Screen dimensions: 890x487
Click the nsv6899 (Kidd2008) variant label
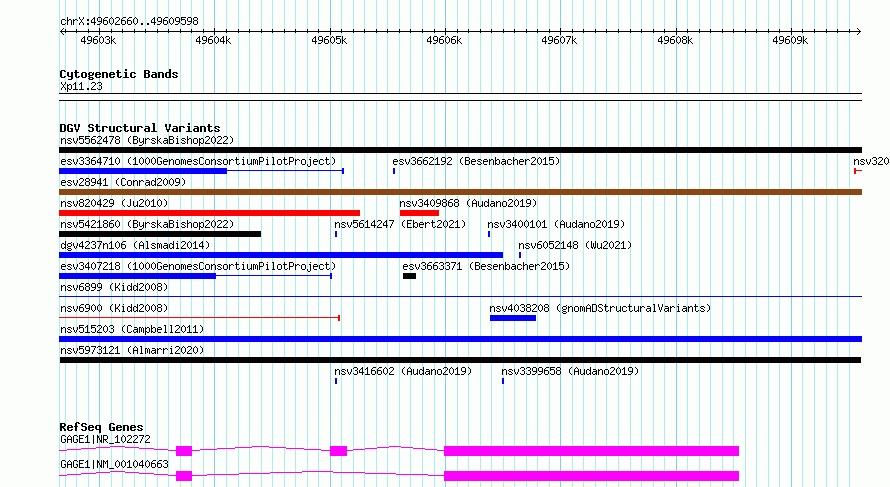[114, 287]
